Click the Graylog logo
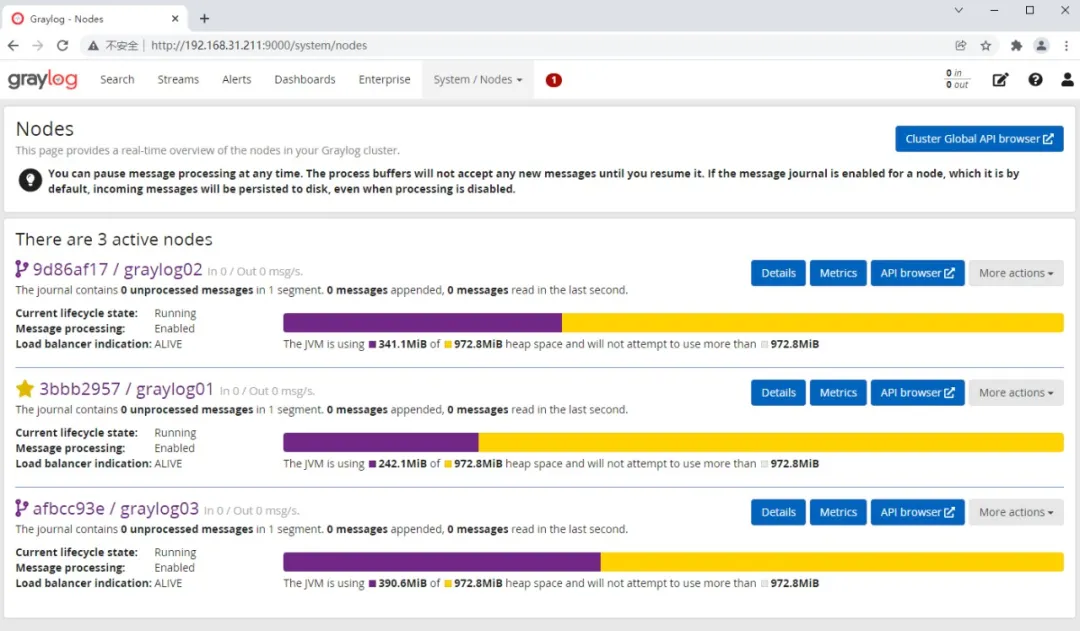 (x=43, y=80)
